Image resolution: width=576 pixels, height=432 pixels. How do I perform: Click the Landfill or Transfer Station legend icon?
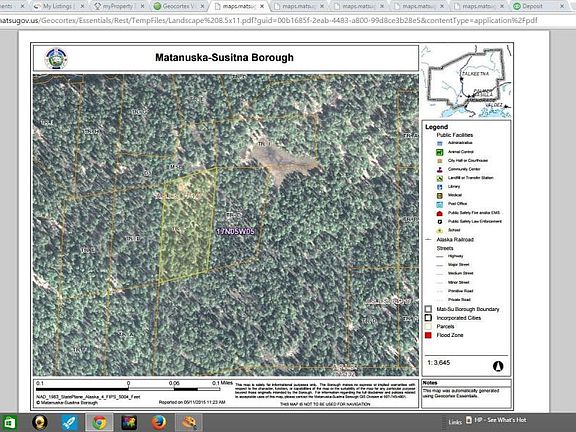(x=439, y=178)
